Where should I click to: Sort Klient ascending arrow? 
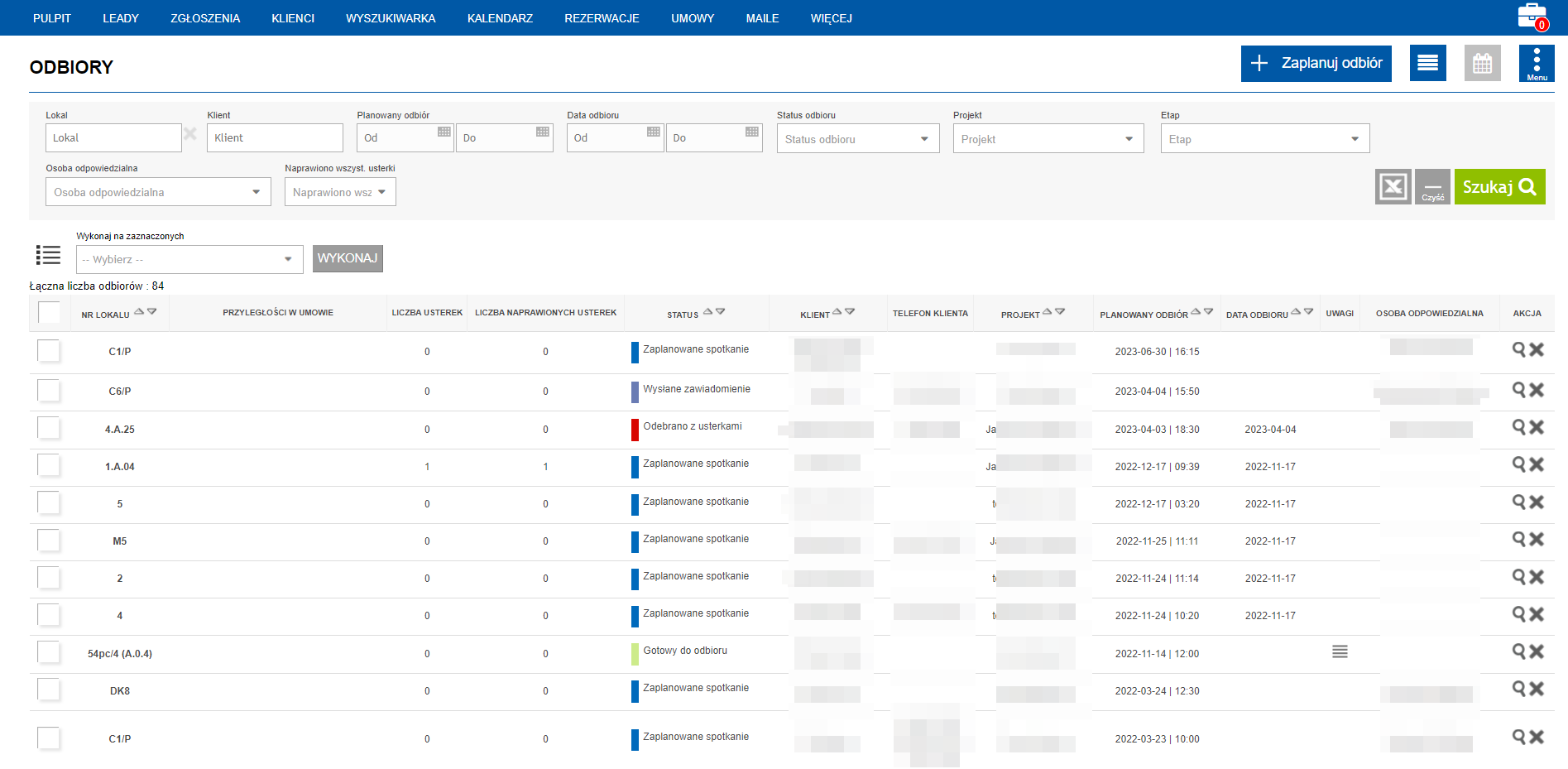coord(837,312)
